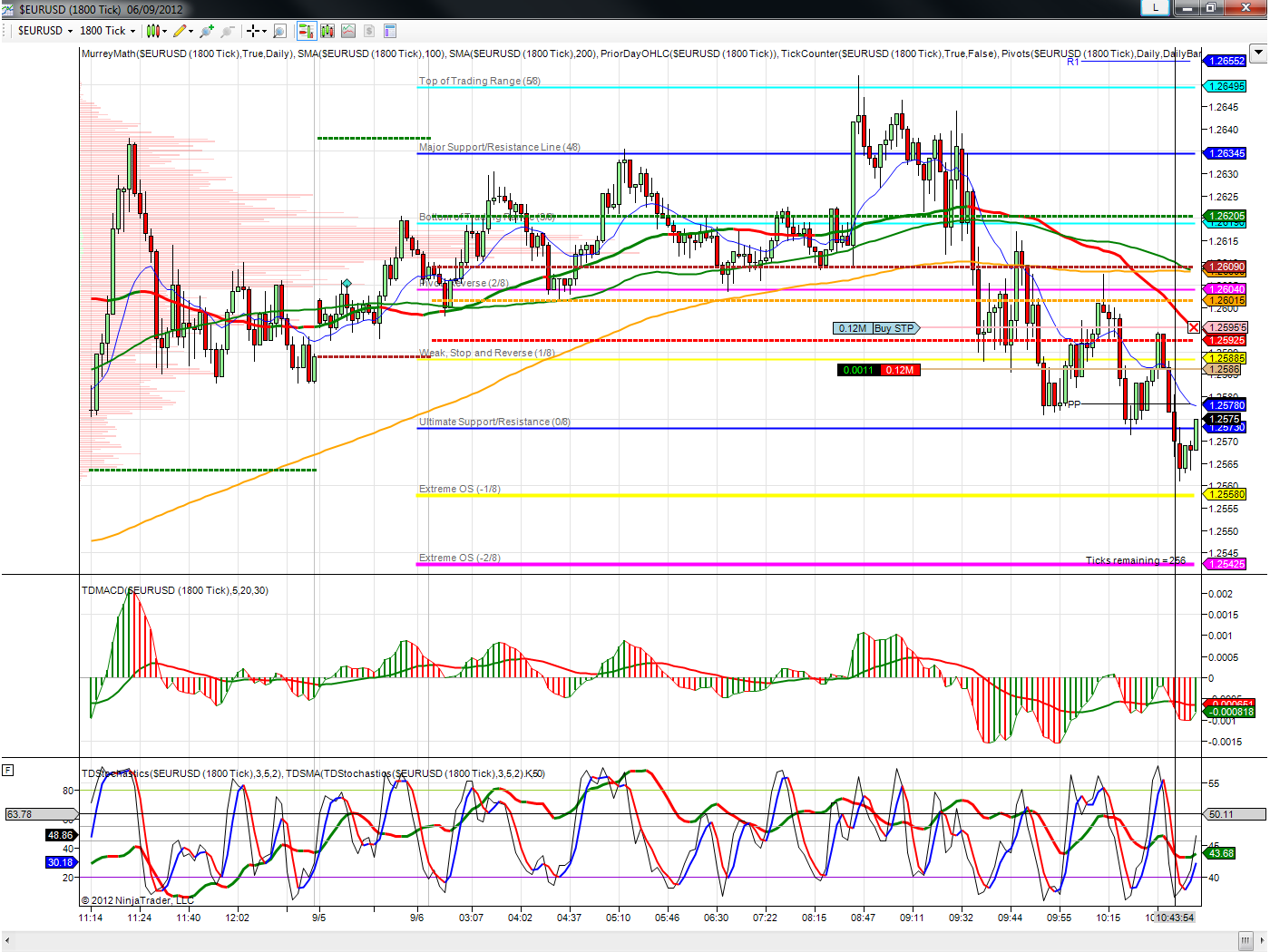Expand the drawing tools dropdown arrow
The height and width of the screenshot is (952, 1270).
(x=190, y=31)
